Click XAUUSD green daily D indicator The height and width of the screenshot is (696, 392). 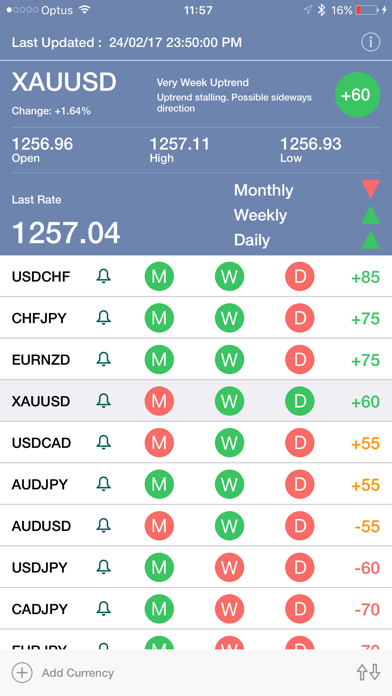(x=300, y=401)
